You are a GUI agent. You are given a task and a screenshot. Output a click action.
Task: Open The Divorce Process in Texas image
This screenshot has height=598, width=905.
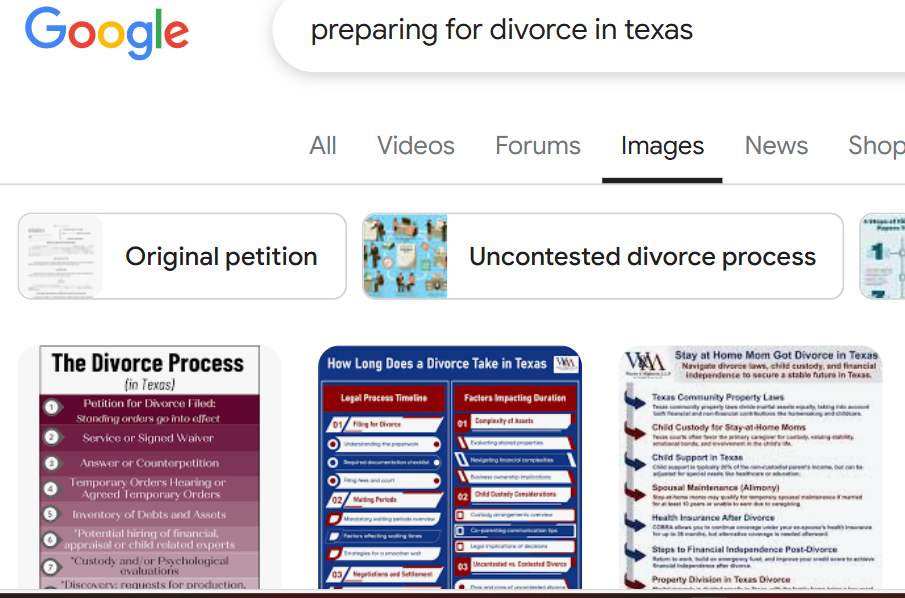click(x=149, y=467)
